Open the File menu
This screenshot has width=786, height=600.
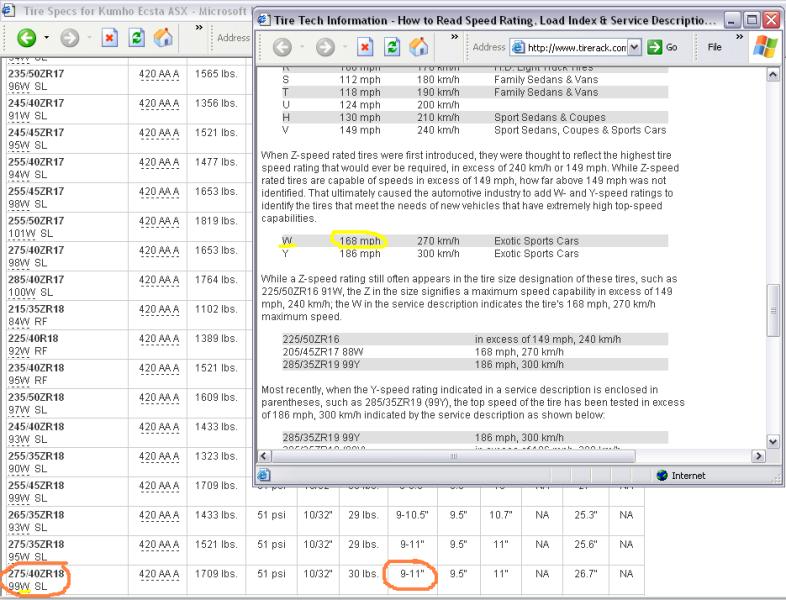coord(714,47)
